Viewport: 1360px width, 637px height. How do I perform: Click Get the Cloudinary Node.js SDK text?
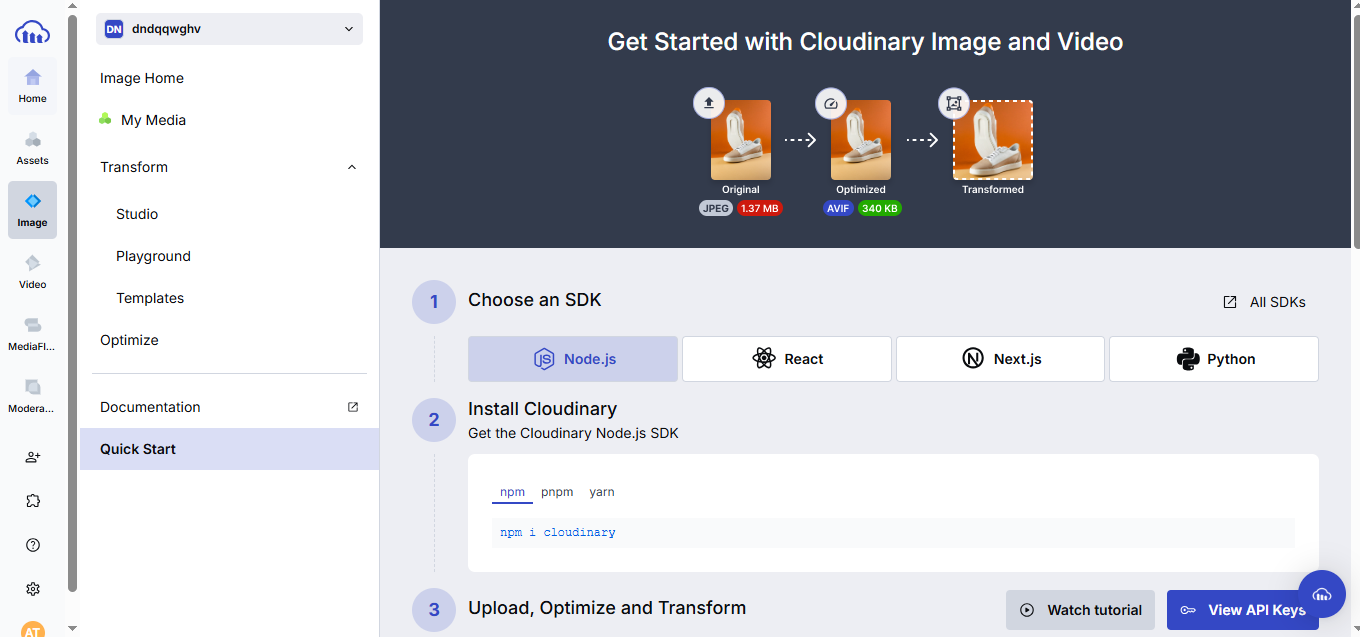(573, 433)
